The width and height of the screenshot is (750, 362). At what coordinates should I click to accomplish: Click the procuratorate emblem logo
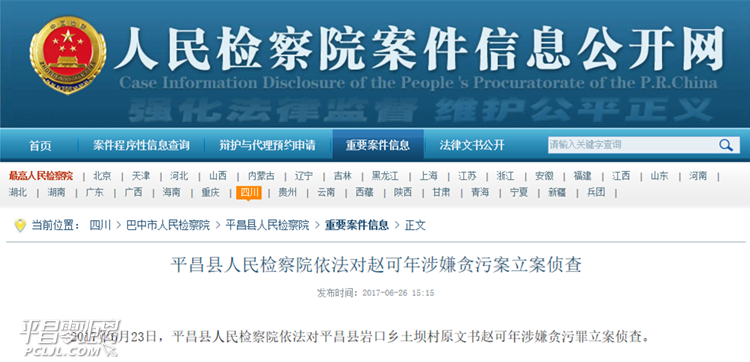pos(67,55)
